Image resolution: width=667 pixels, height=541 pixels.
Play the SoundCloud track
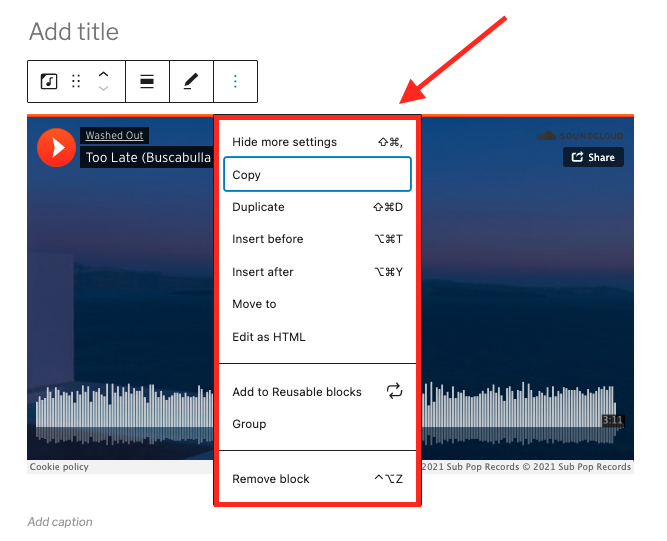click(x=56, y=148)
